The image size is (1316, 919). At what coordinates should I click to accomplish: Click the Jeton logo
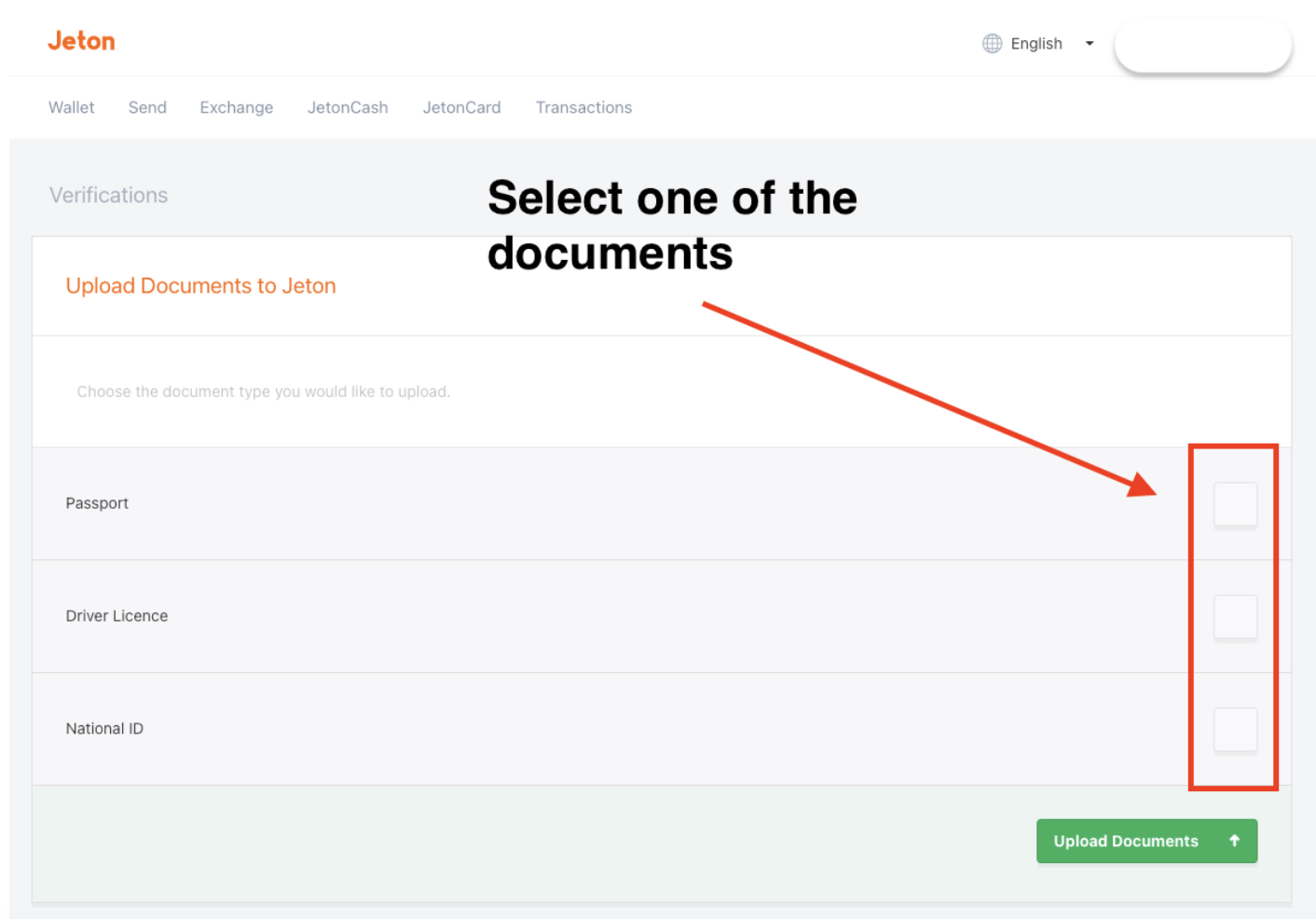pyautogui.click(x=81, y=41)
